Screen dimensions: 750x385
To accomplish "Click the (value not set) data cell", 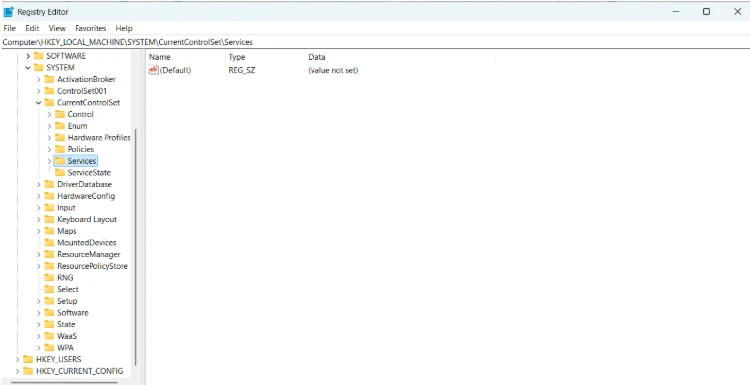I will click(x=333, y=70).
